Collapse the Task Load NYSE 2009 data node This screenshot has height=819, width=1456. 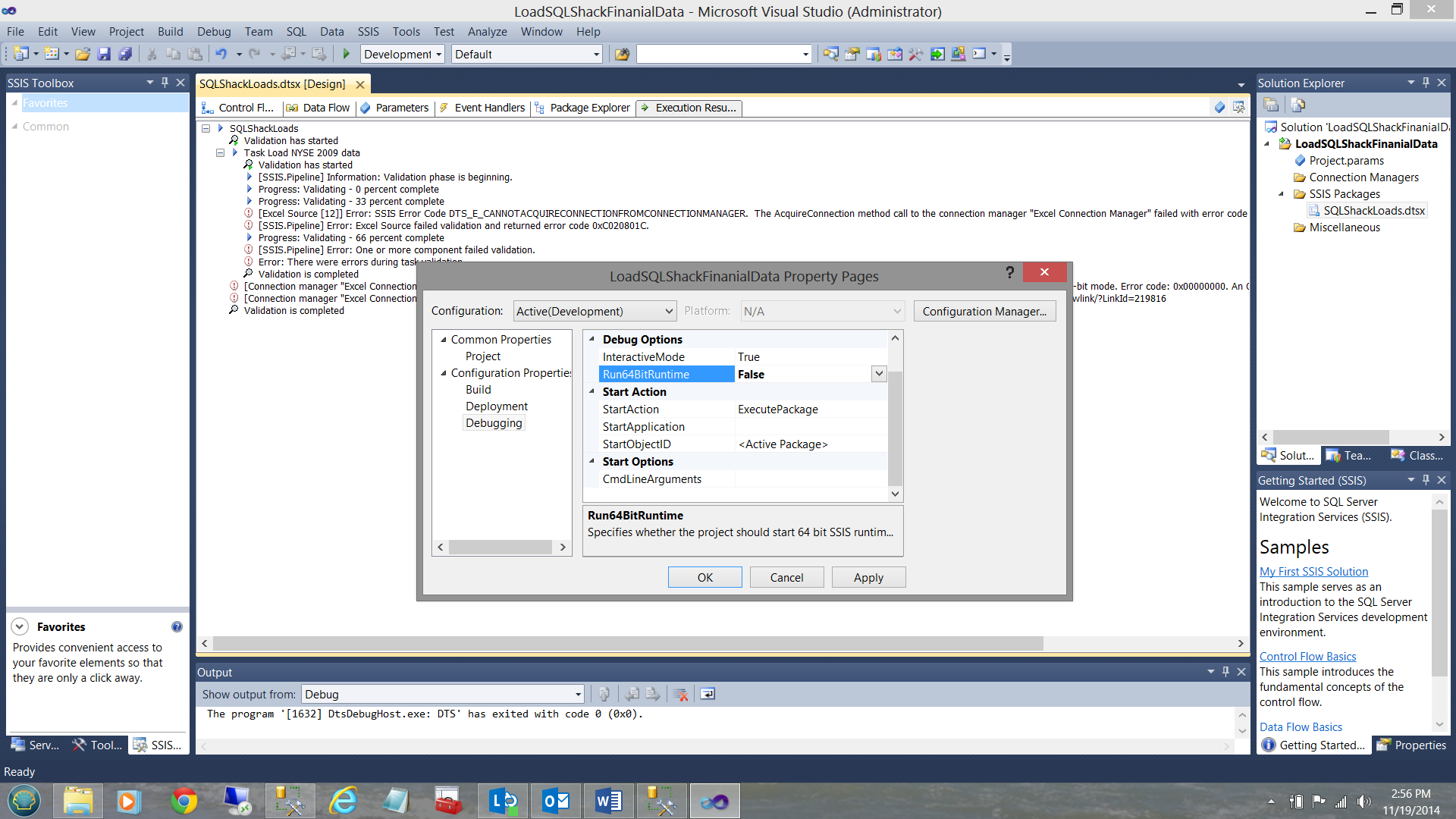click(220, 152)
